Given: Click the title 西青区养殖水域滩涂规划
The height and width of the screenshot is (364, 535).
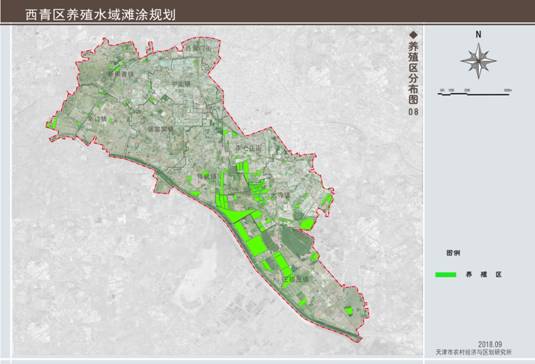Looking at the screenshot, I should pyautogui.click(x=100, y=15).
